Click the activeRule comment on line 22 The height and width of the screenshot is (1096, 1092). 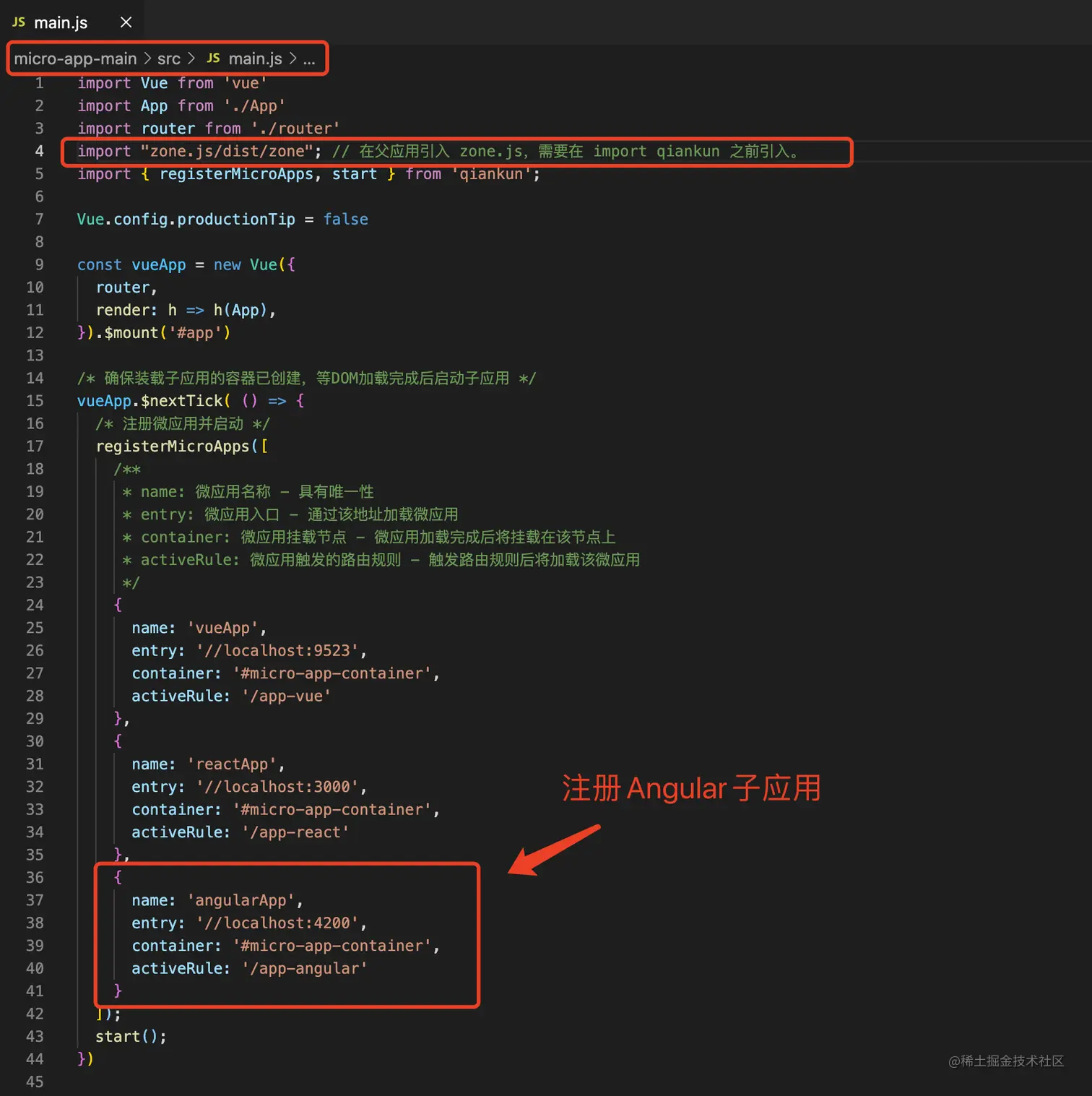(x=381, y=560)
